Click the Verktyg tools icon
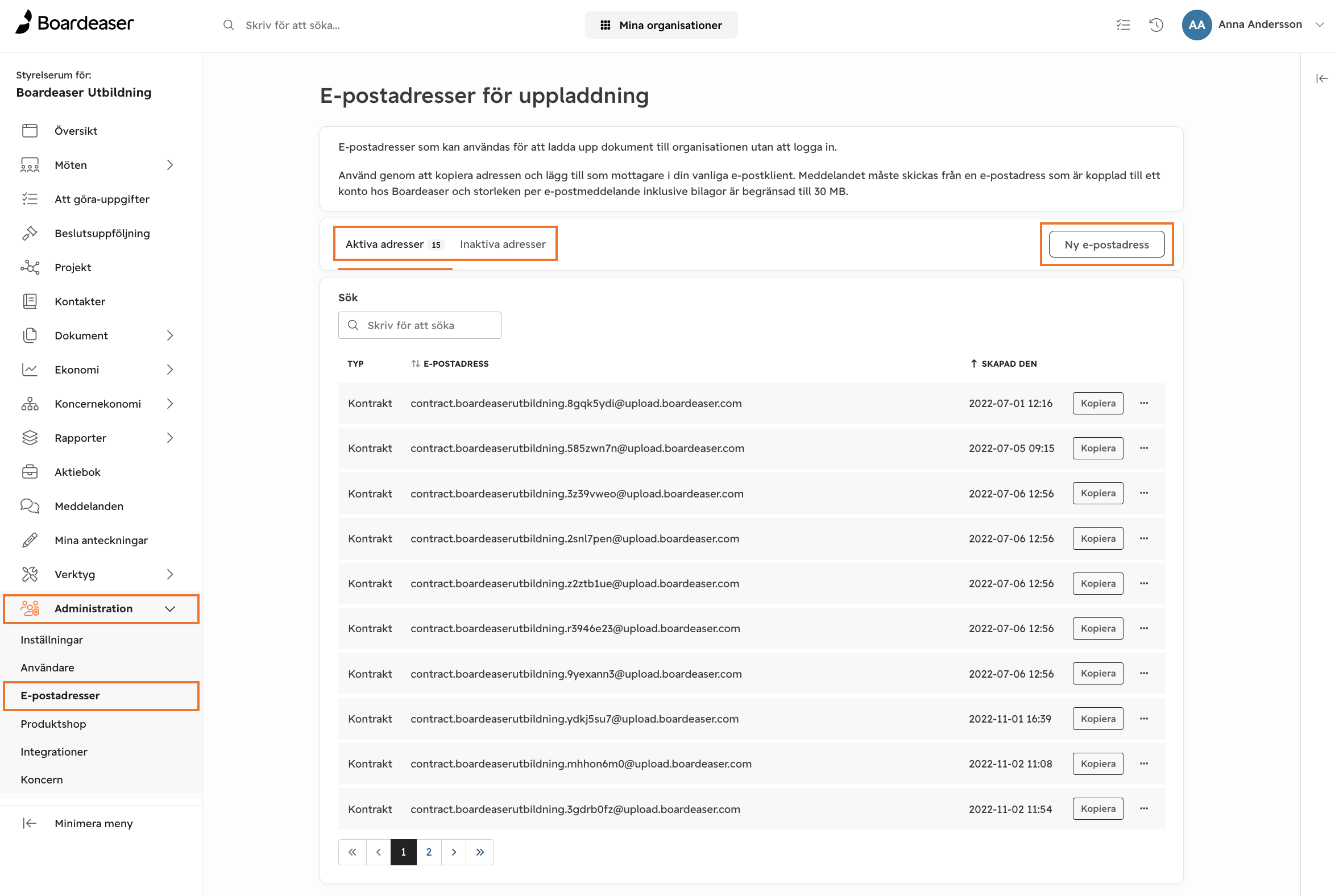Image resolution: width=1335 pixels, height=896 pixels. pos(30,574)
